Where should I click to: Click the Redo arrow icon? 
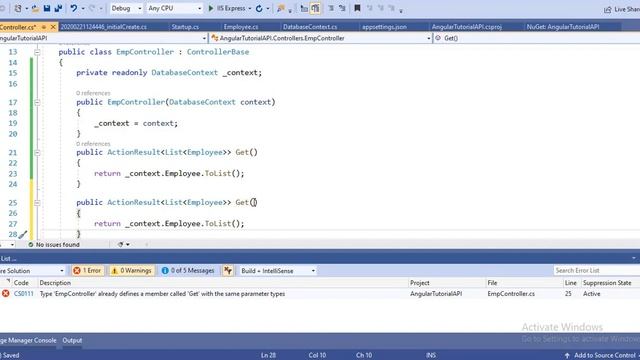pos(92,8)
